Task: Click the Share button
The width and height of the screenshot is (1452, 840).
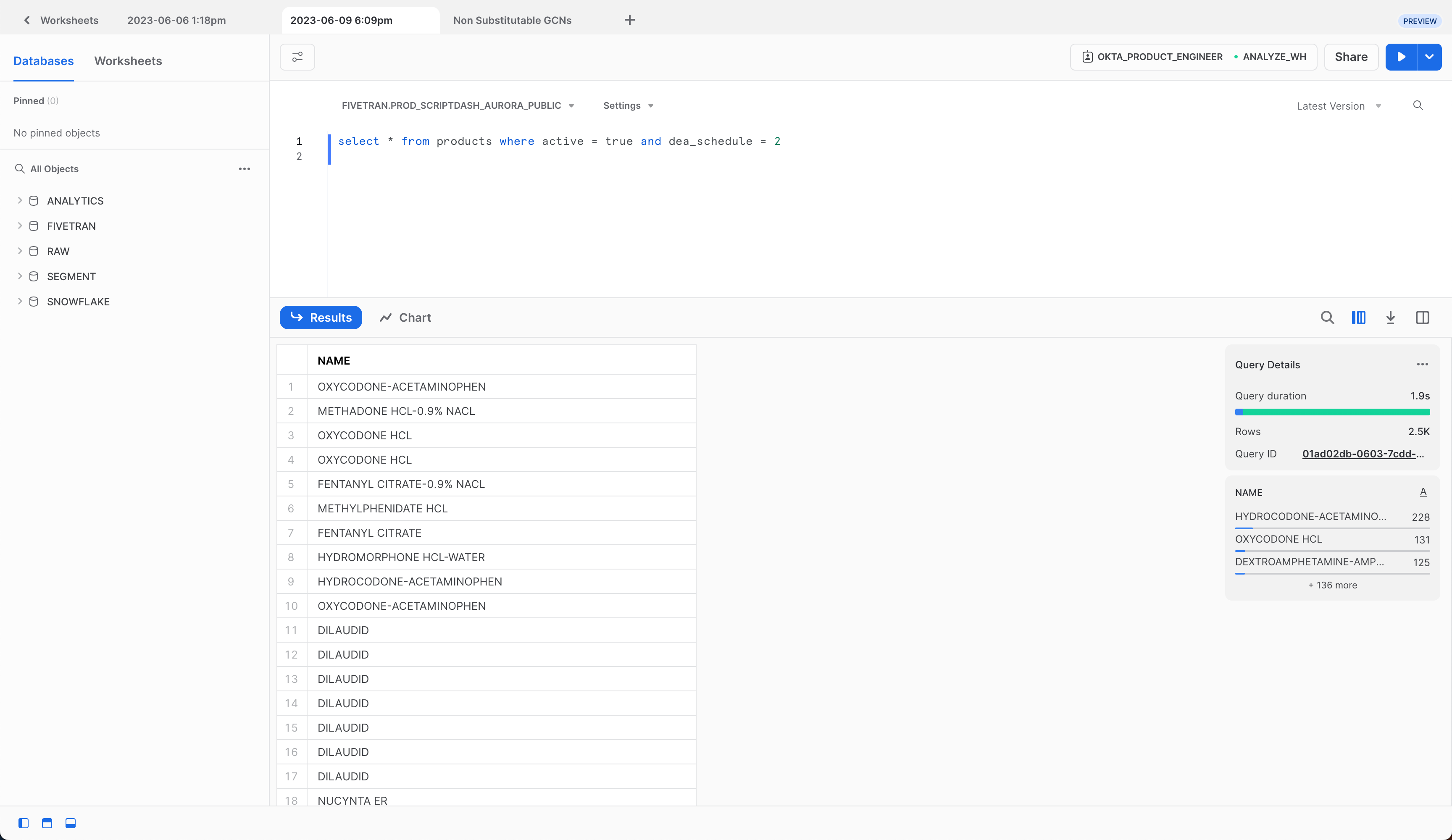Action: coord(1351,57)
